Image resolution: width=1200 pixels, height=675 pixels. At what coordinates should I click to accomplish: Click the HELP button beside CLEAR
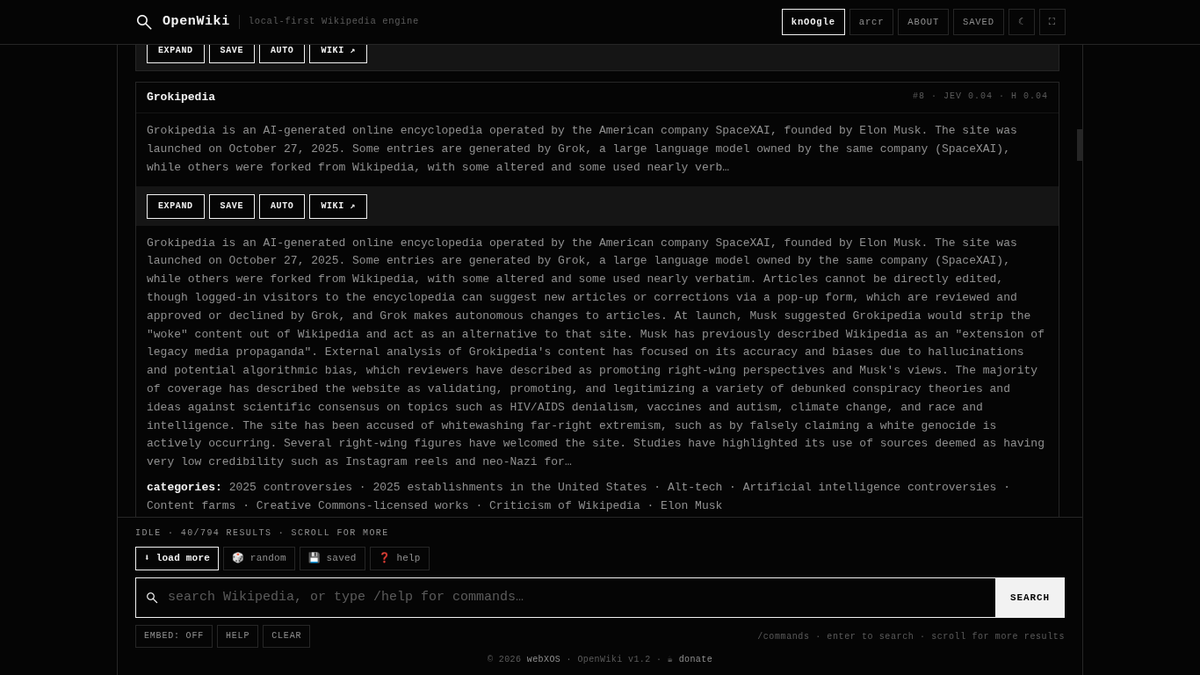click(x=238, y=636)
